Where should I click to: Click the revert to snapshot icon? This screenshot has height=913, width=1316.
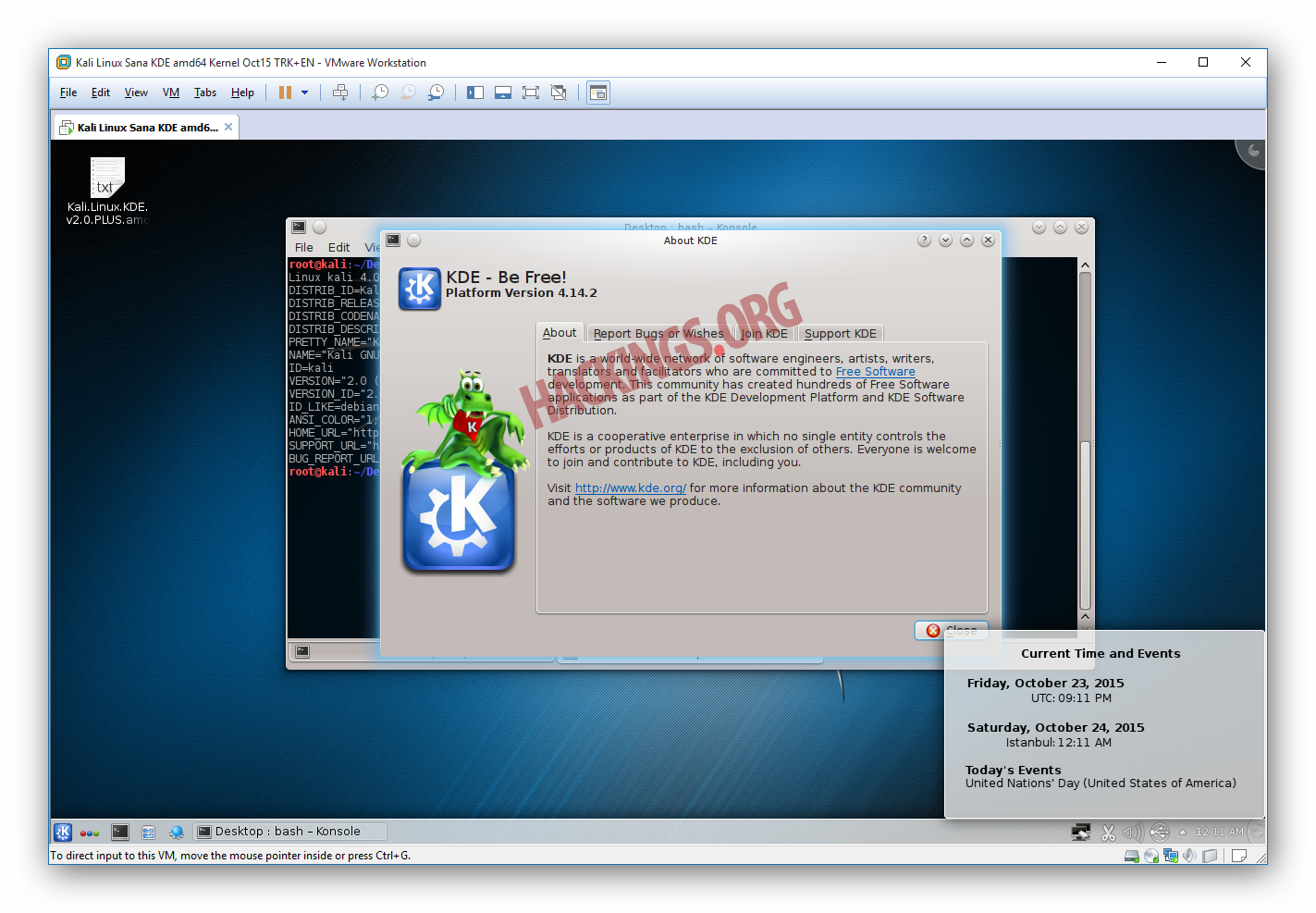pyautogui.click(x=408, y=93)
